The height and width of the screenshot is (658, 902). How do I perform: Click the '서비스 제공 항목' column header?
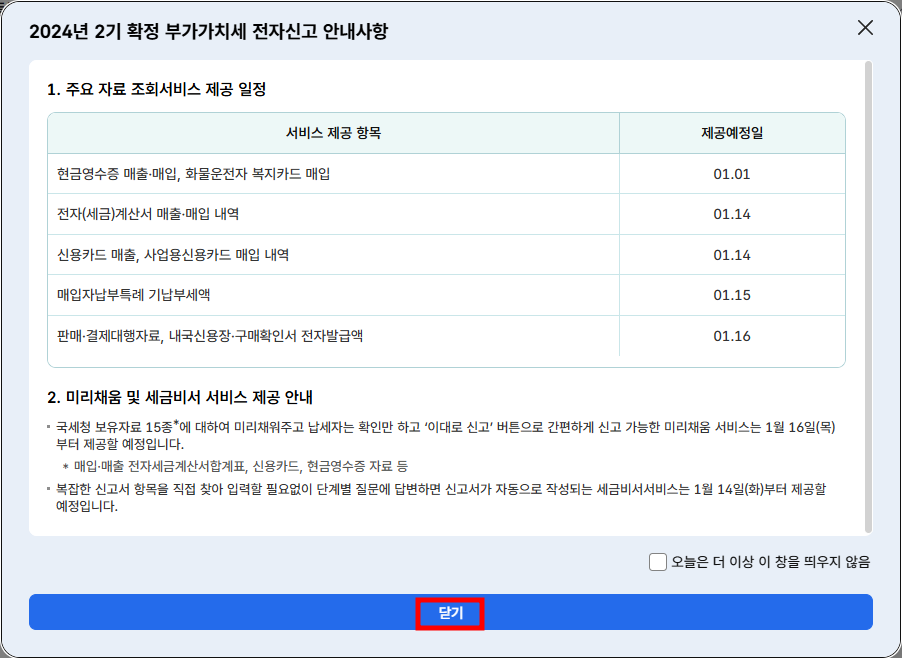pos(334,133)
